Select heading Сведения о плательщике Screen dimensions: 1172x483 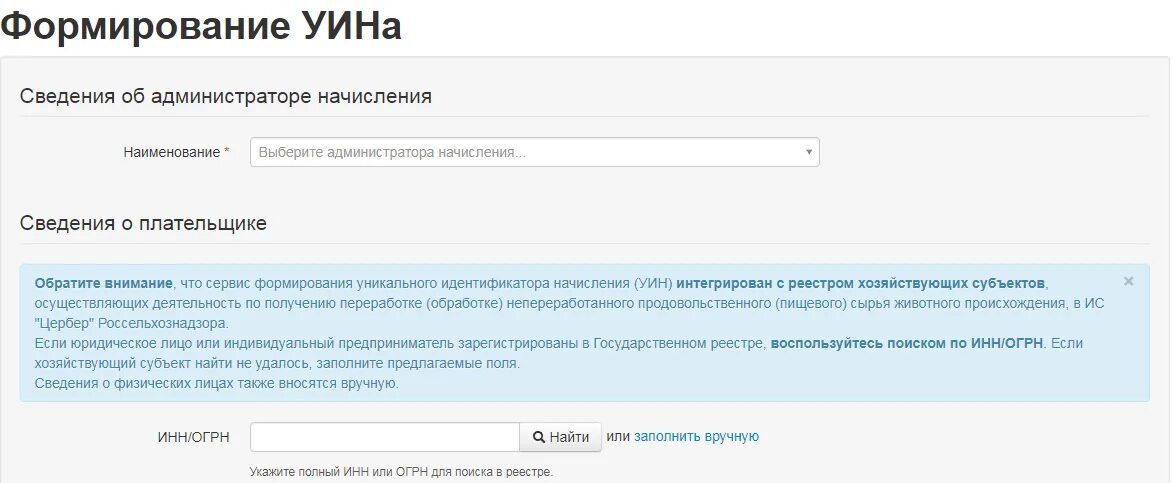[x=143, y=223]
